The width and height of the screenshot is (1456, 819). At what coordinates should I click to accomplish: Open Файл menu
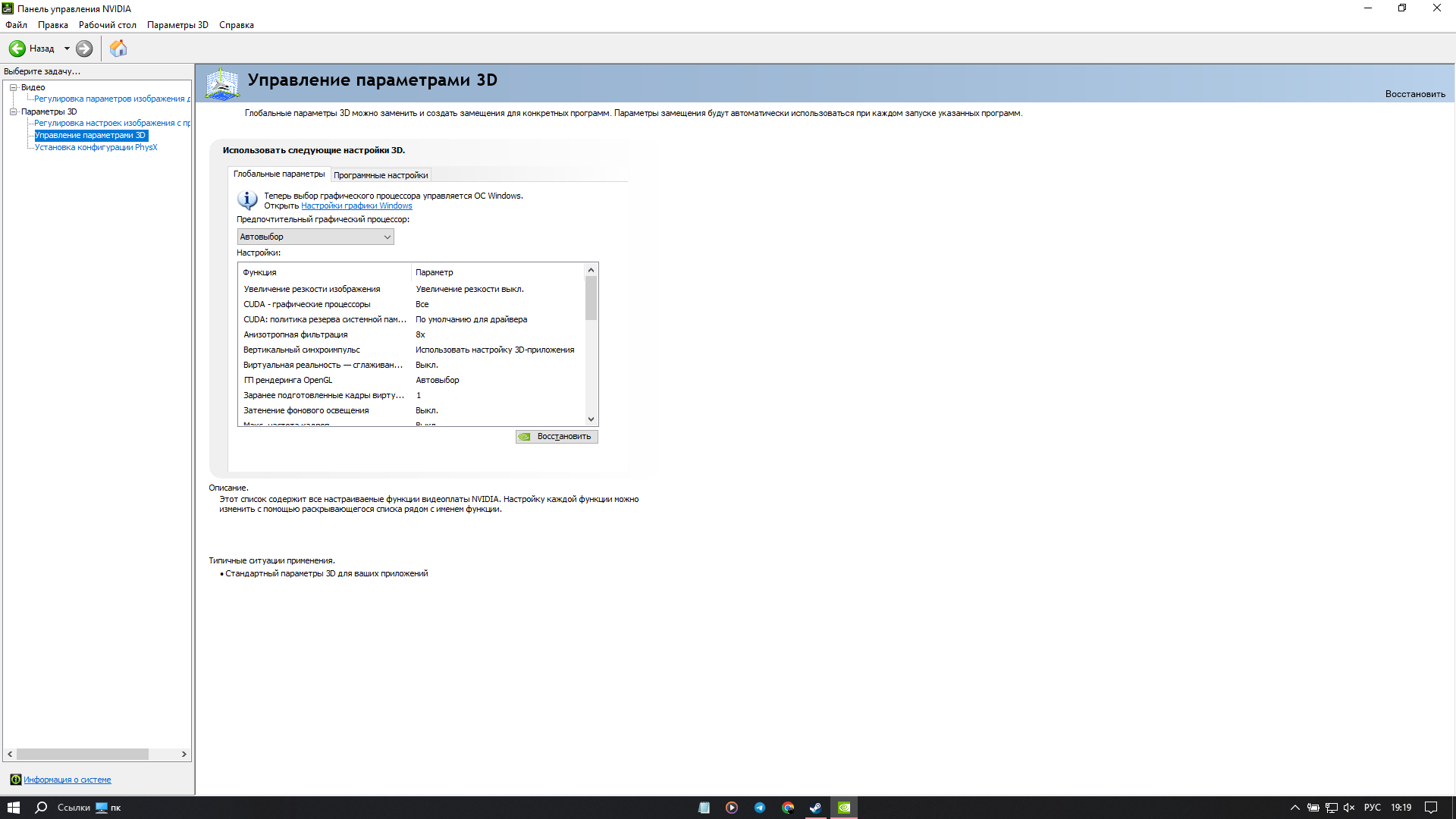point(16,25)
